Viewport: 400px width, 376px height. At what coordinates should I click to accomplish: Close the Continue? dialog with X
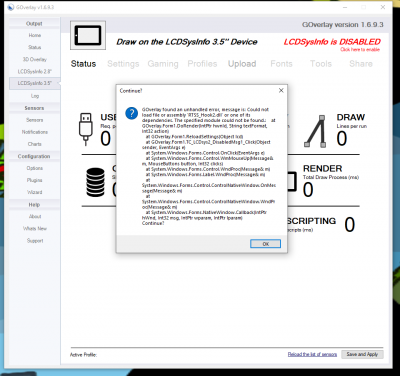281,90
